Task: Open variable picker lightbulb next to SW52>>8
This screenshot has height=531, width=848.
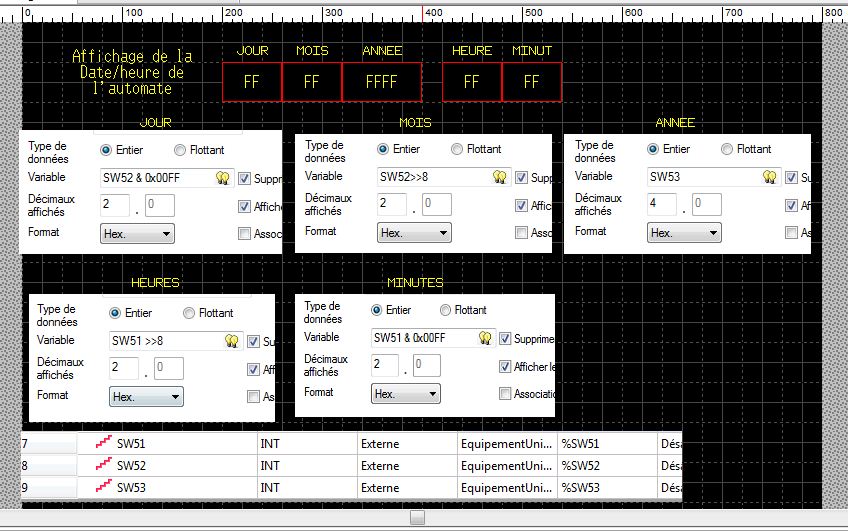Action: pyautogui.click(x=499, y=177)
